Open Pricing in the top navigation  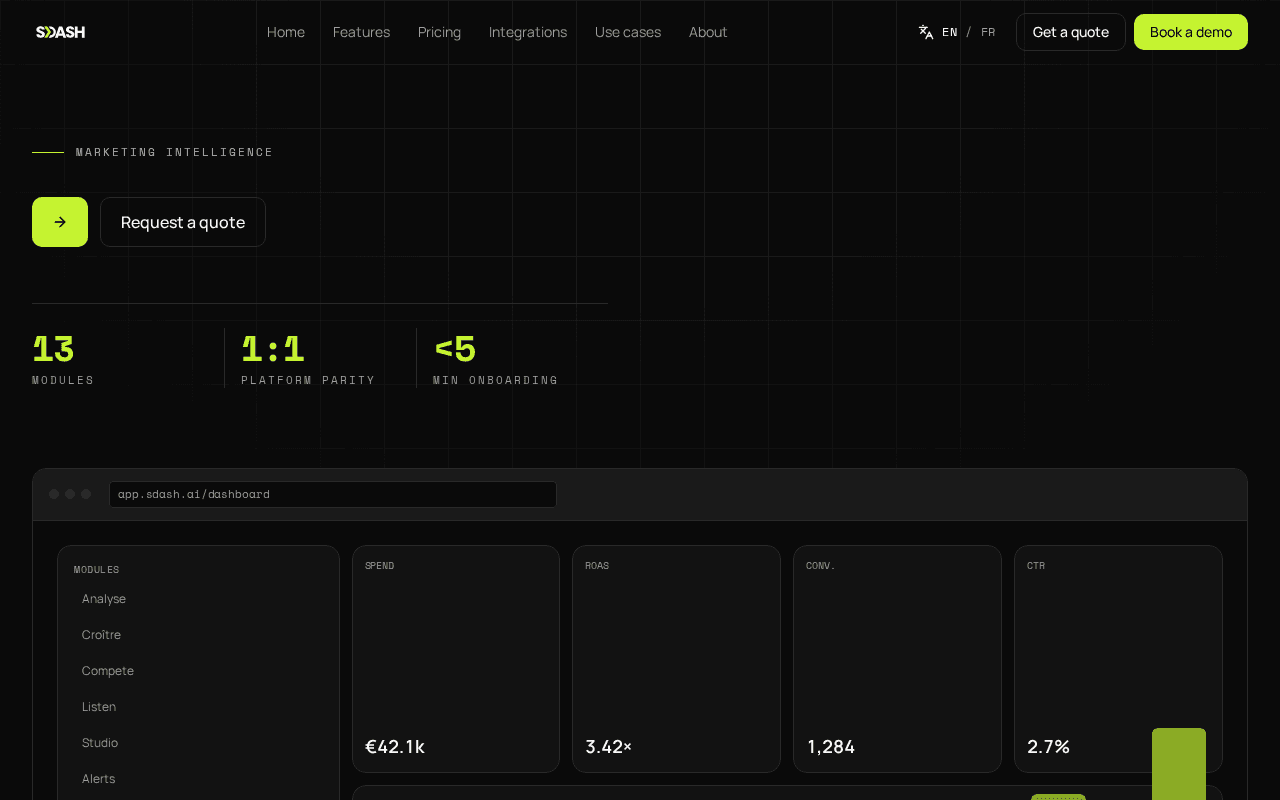point(439,32)
